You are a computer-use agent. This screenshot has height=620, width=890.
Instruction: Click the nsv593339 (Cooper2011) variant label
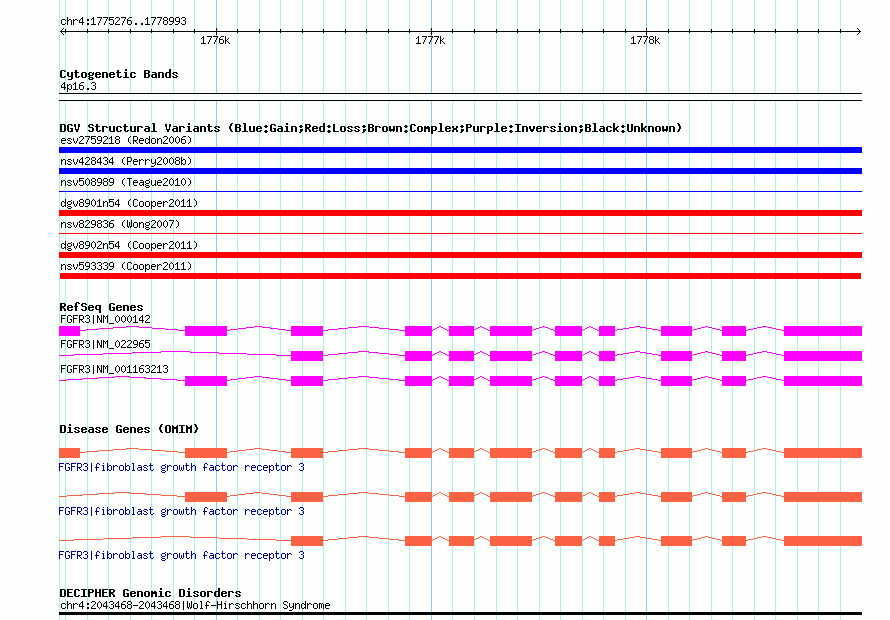coord(126,266)
